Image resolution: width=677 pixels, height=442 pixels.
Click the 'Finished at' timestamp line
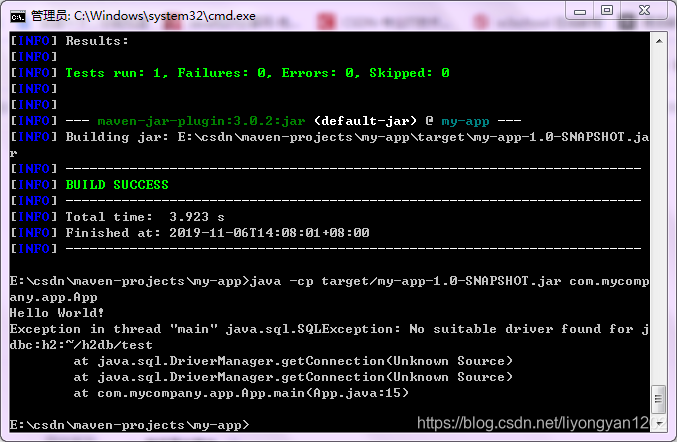[x=217, y=233]
